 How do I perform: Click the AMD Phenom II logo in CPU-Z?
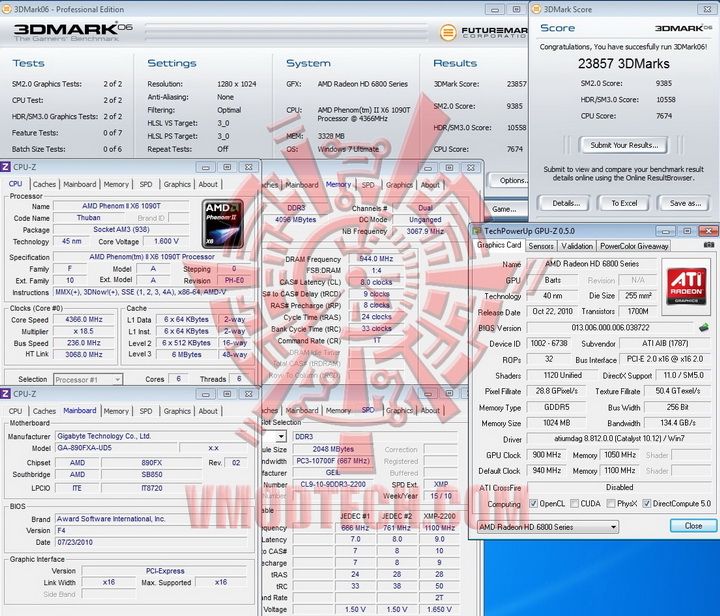tap(222, 224)
